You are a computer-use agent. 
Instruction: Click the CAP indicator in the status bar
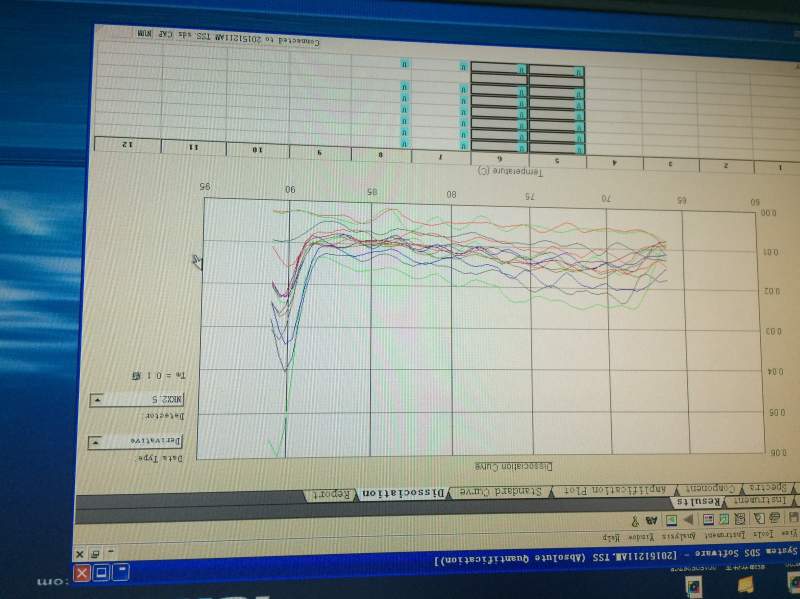(x=166, y=34)
